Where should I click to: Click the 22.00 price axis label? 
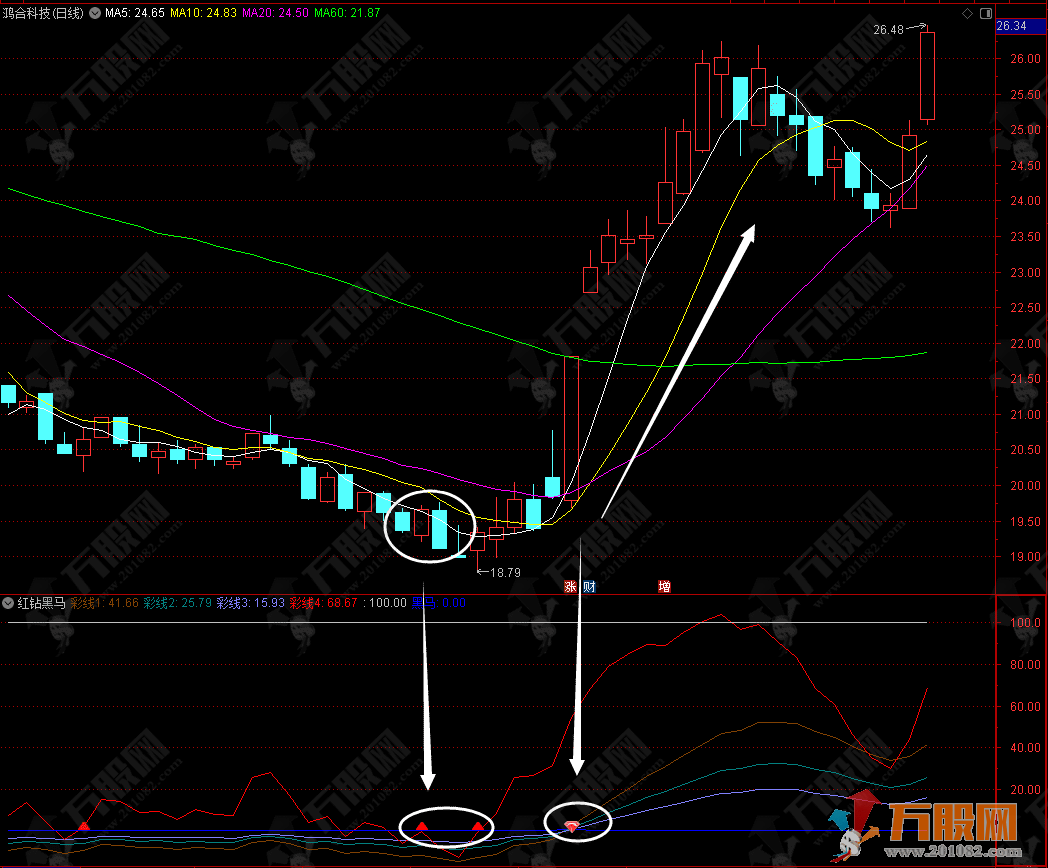point(1025,343)
